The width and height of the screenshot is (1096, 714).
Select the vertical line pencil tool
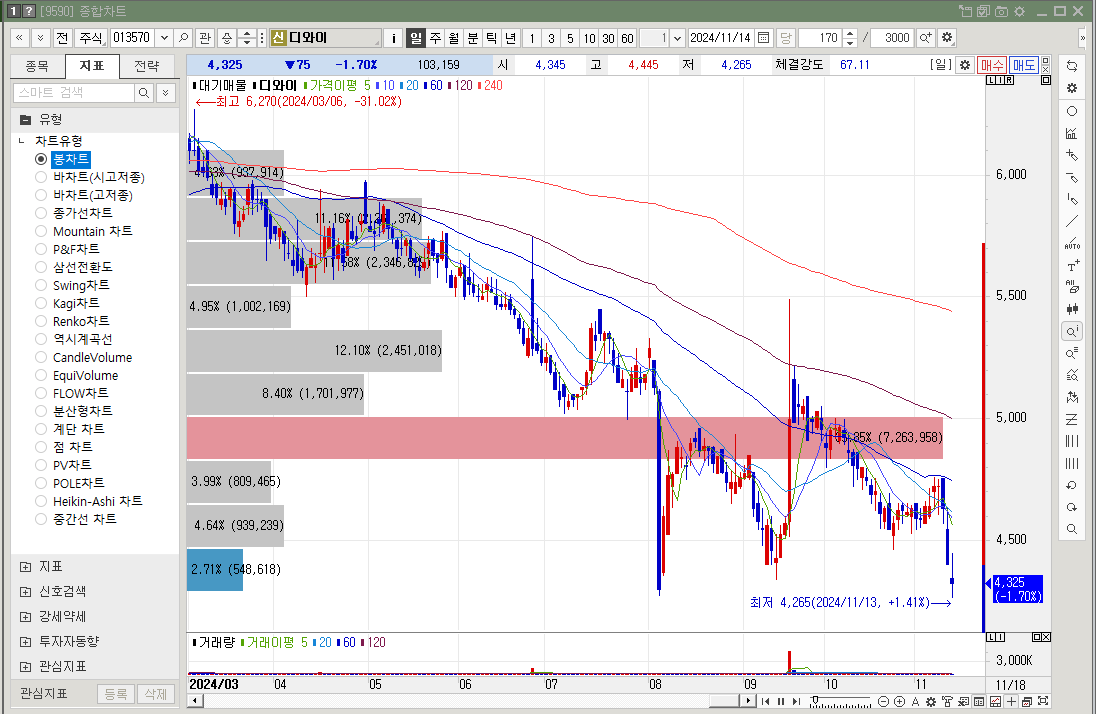point(1072,199)
